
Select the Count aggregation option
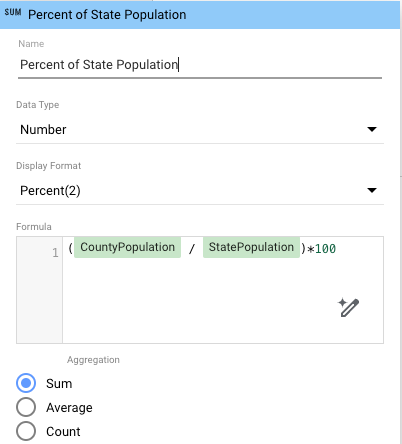coord(26,431)
